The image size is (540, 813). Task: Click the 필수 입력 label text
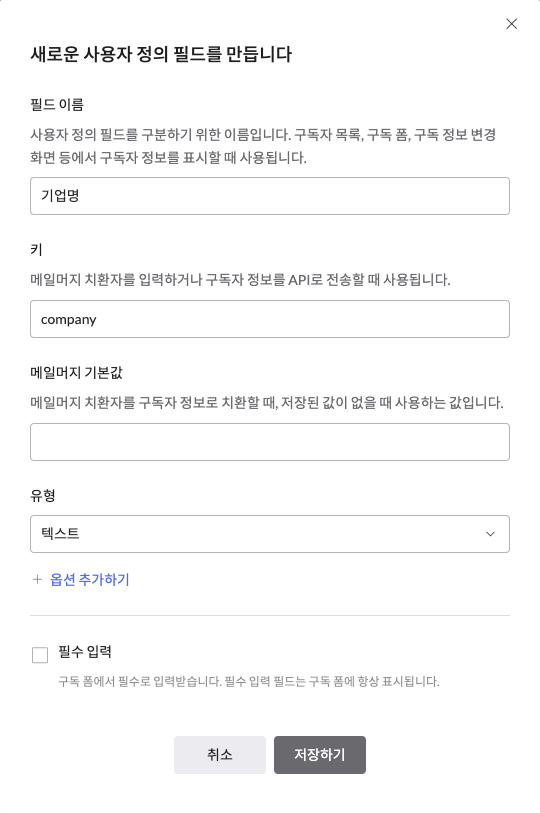[x=85, y=652]
